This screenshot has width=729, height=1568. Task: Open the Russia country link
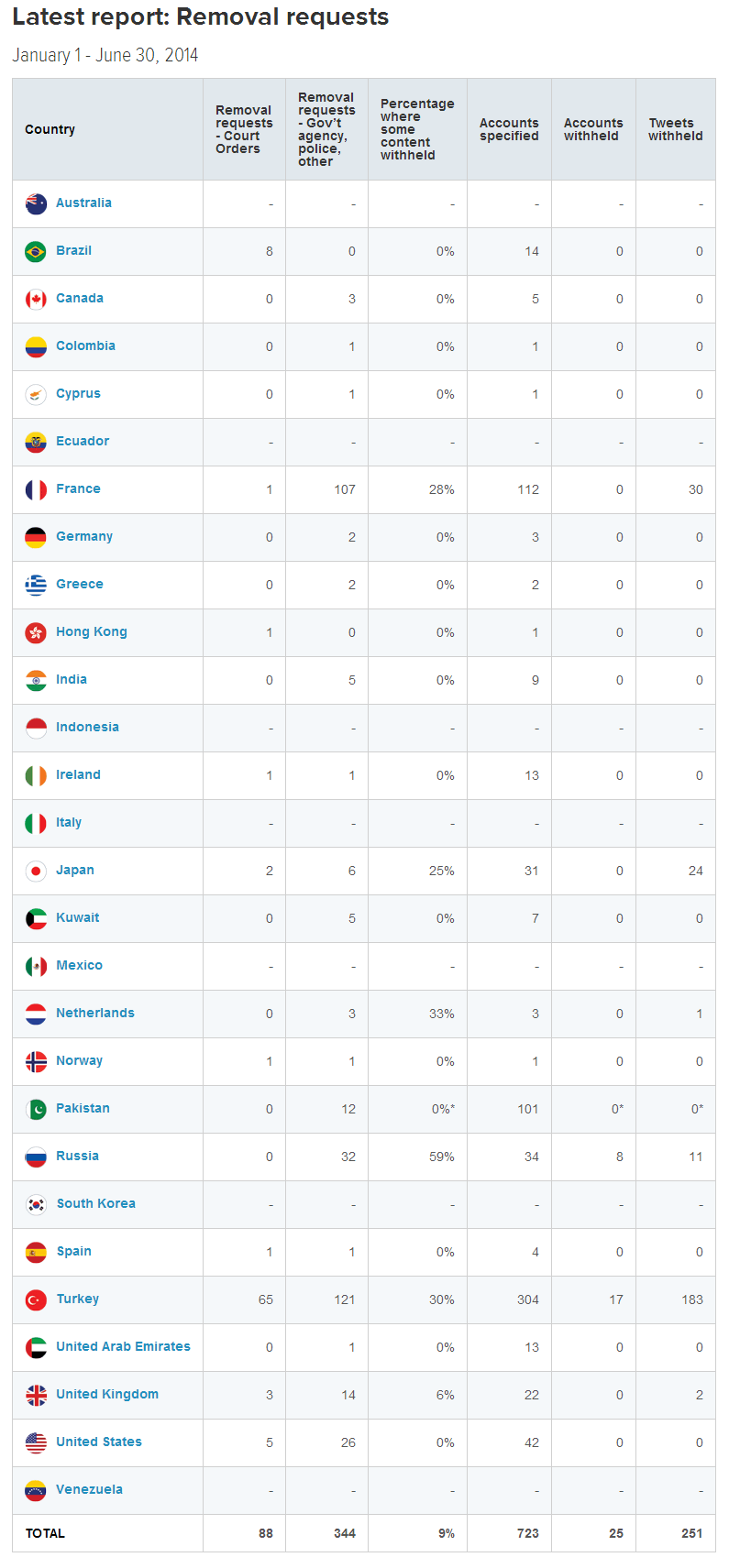click(x=77, y=1156)
